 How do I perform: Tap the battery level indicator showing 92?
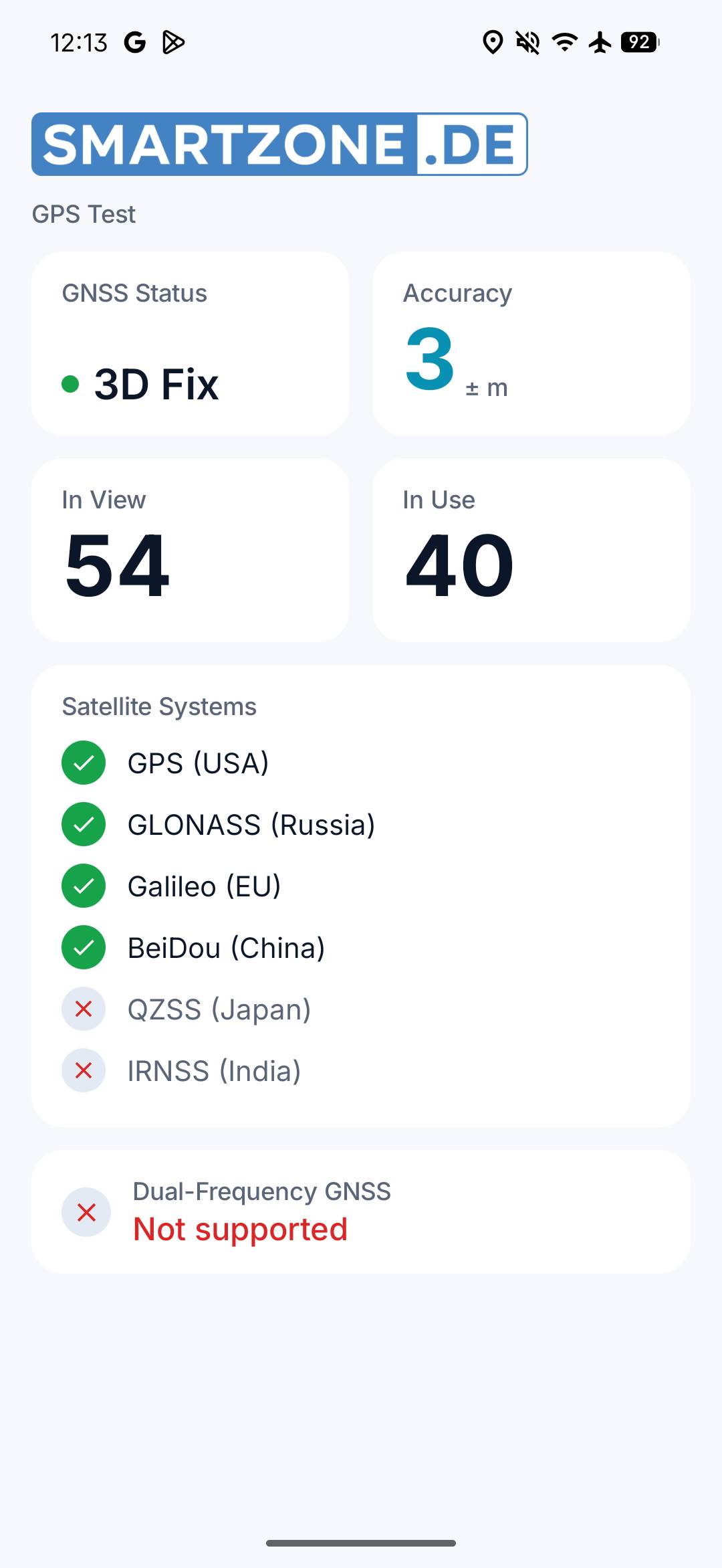[x=640, y=43]
